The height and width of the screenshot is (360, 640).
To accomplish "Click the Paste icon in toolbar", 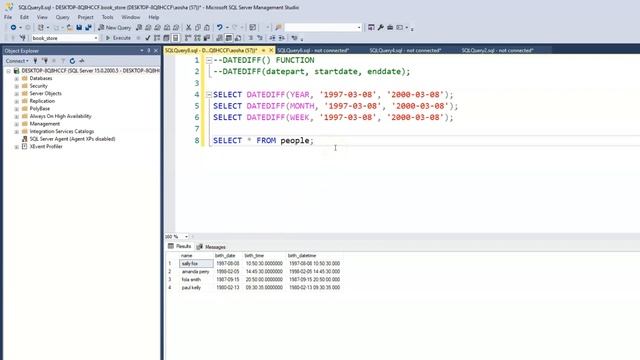I will [x=207, y=27].
